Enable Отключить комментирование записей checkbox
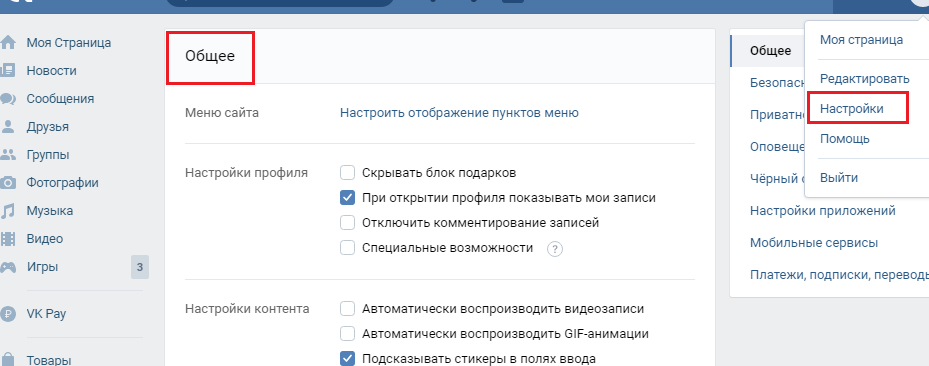The image size is (929, 366). tap(347, 223)
